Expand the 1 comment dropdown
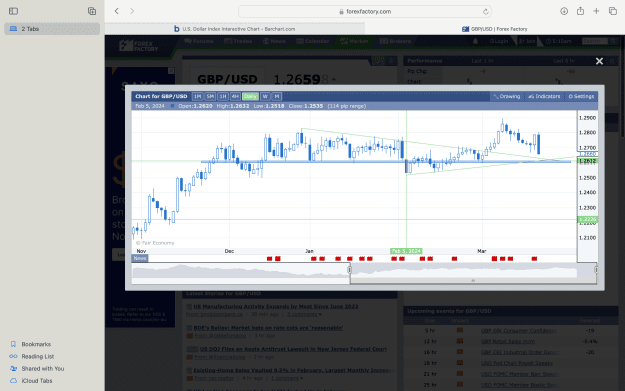625x391 pixels. (287, 378)
